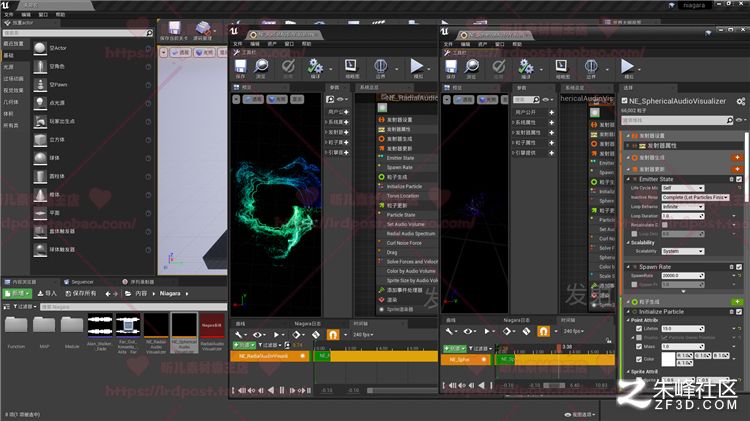Toggle timeline snapping magnet in the NE_Radial window
Viewport: 750px width, 421px height.
(333, 334)
